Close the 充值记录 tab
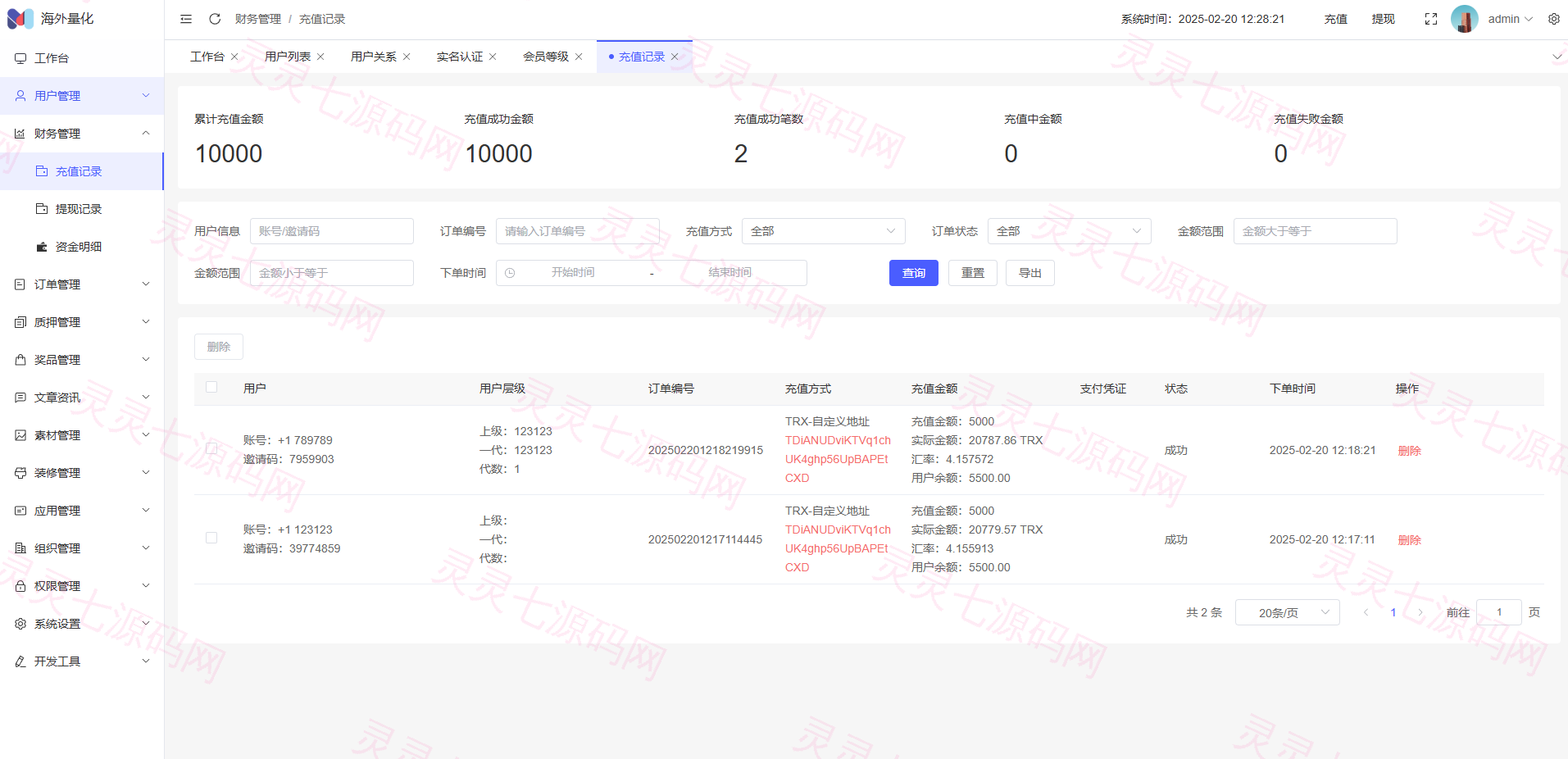This screenshot has width=1568, height=759. [x=675, y=57]
